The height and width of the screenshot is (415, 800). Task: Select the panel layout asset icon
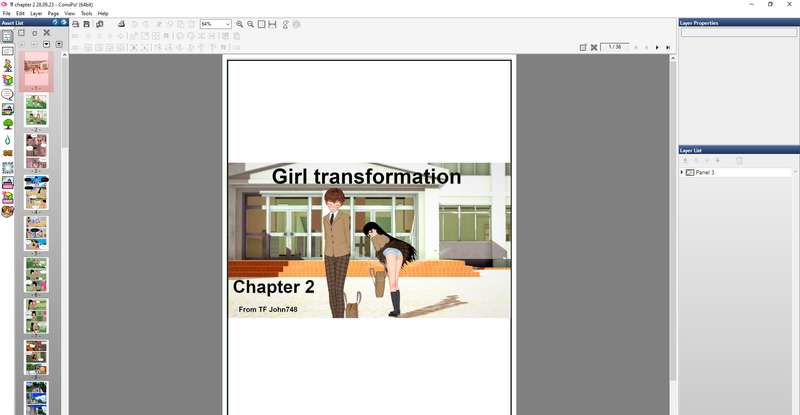[7, 51]
